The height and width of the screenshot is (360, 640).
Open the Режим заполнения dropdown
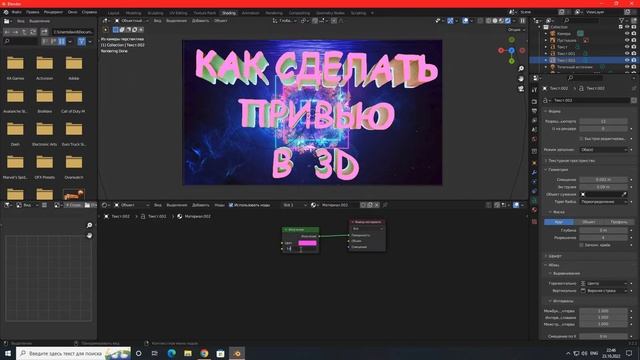(603, 150)
